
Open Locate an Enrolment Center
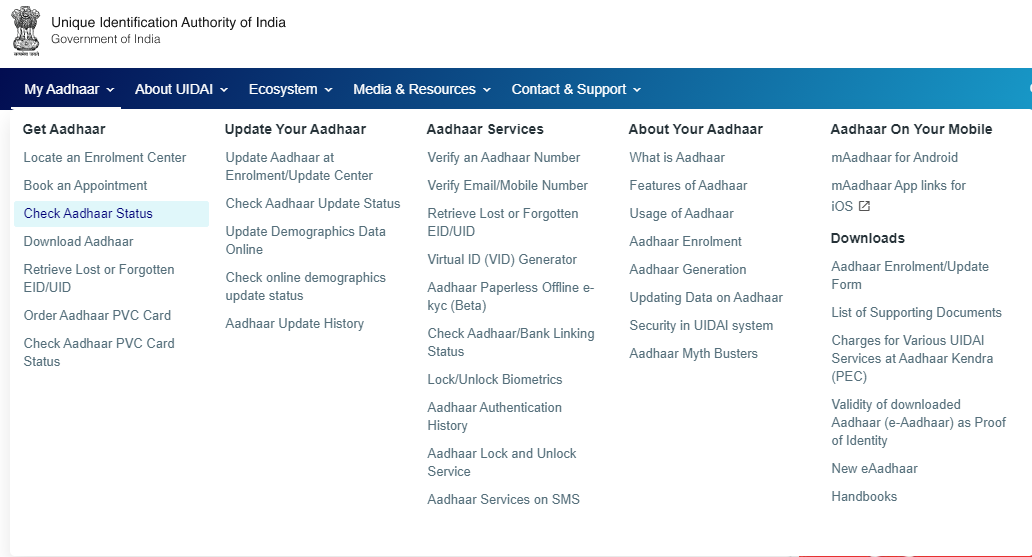[x=105, y=157]
